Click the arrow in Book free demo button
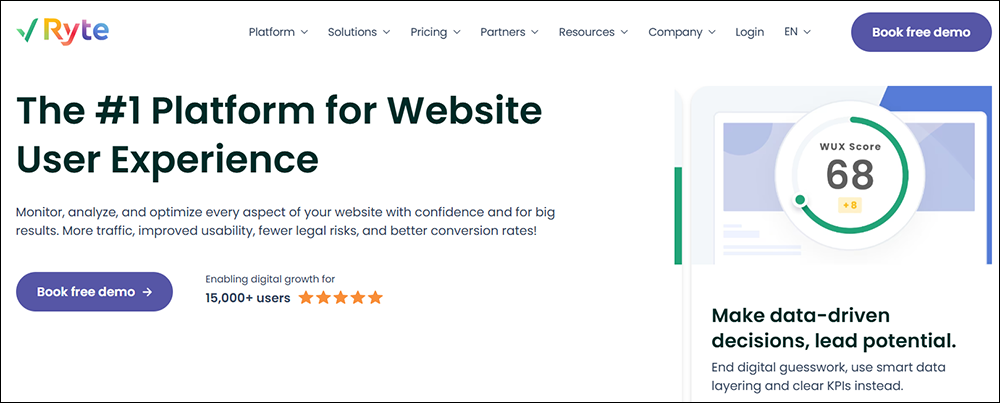The image size is (1000, 403). [x=147, y=292]
